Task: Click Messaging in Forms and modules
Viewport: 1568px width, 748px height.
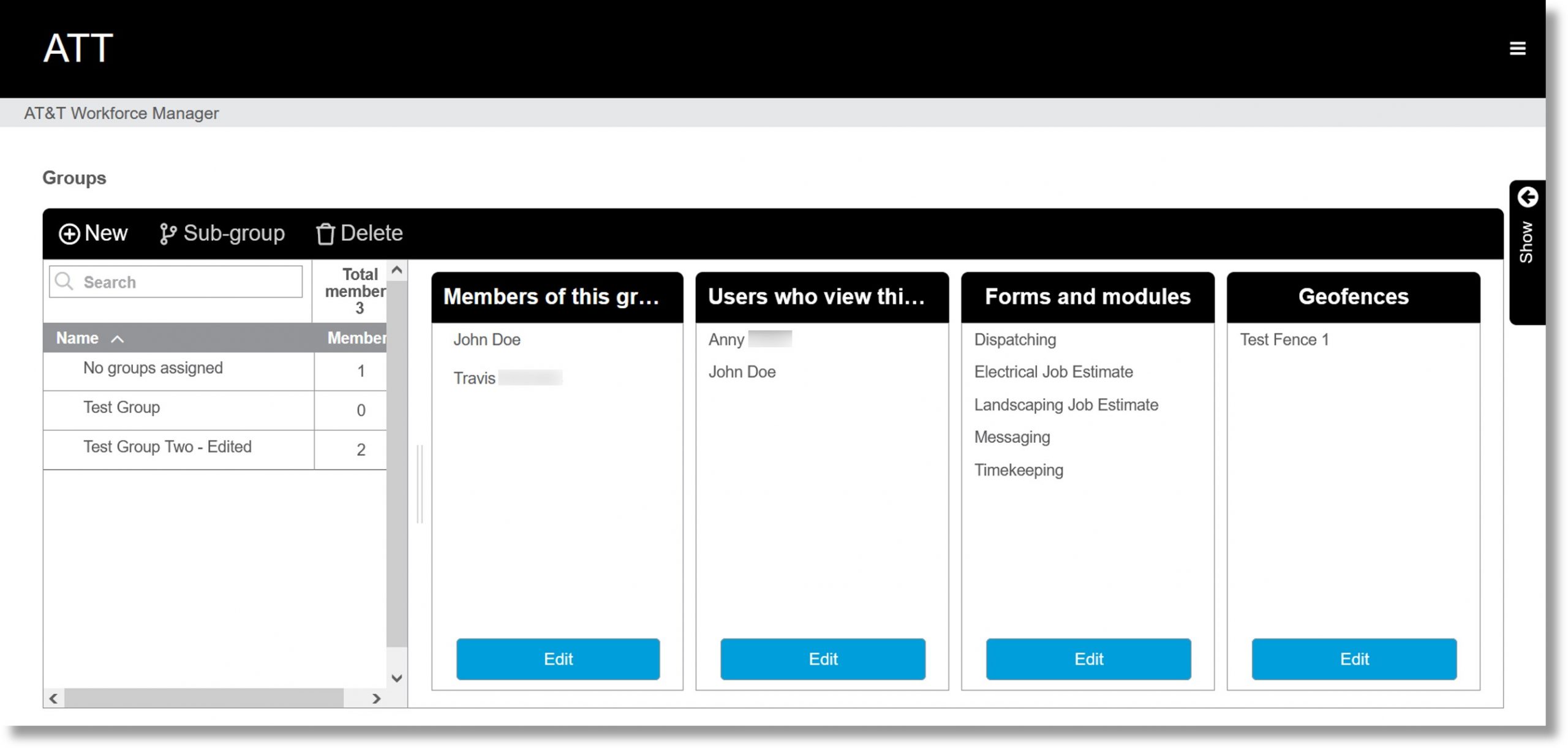Action: click(1012, 437)
